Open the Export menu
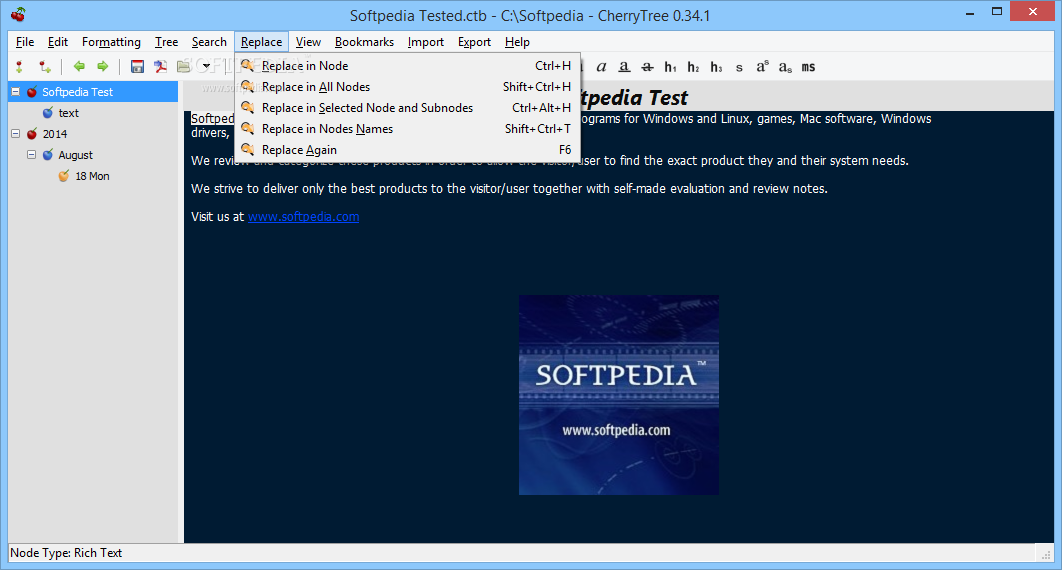1062x570 pixels. click(474, 42)
